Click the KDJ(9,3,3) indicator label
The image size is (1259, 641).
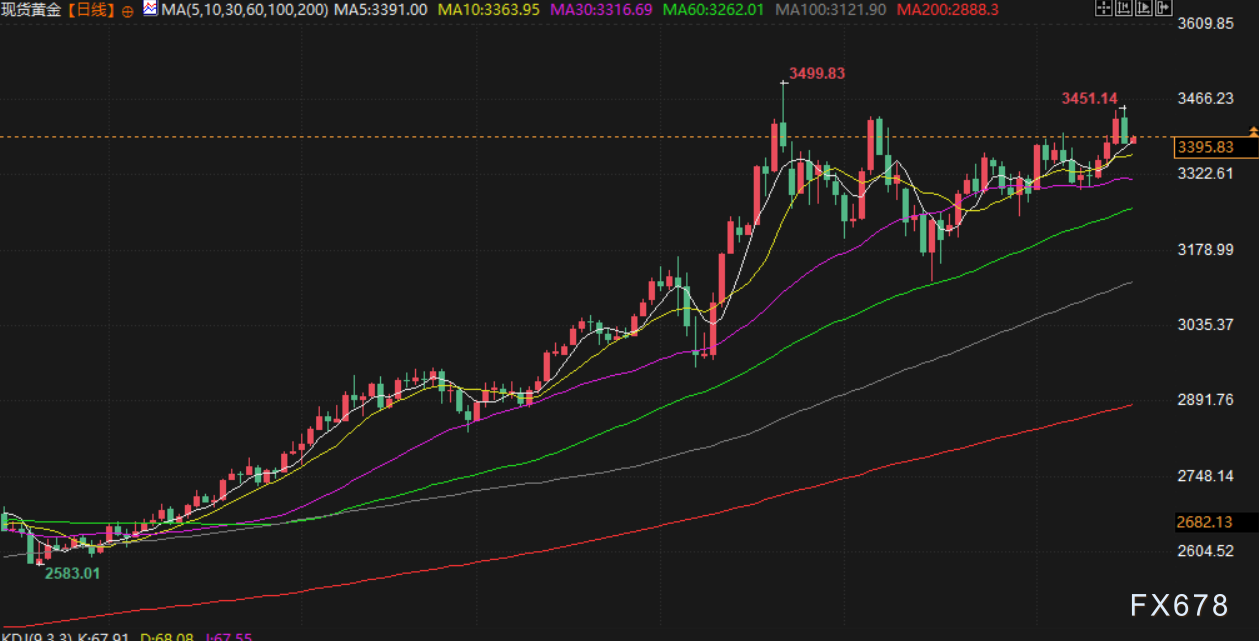[36, 635]
